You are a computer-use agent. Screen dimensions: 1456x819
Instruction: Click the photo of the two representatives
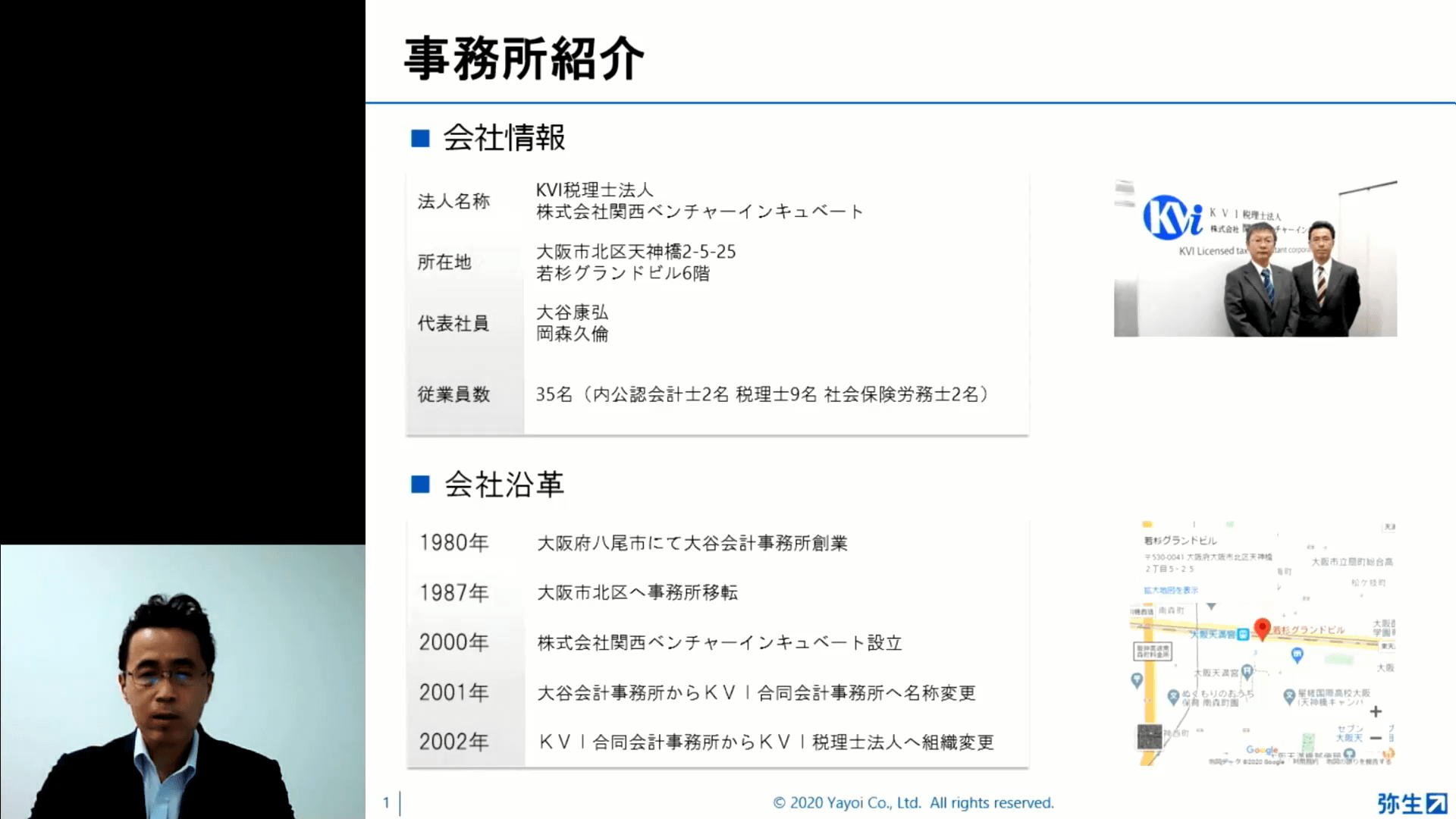1255,258
